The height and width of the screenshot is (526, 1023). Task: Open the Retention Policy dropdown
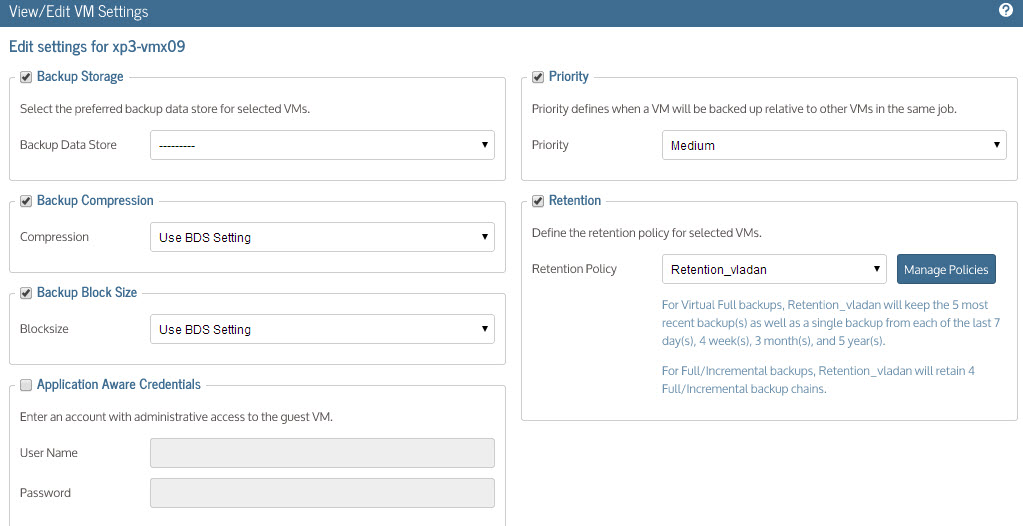(x=774, y=269)
